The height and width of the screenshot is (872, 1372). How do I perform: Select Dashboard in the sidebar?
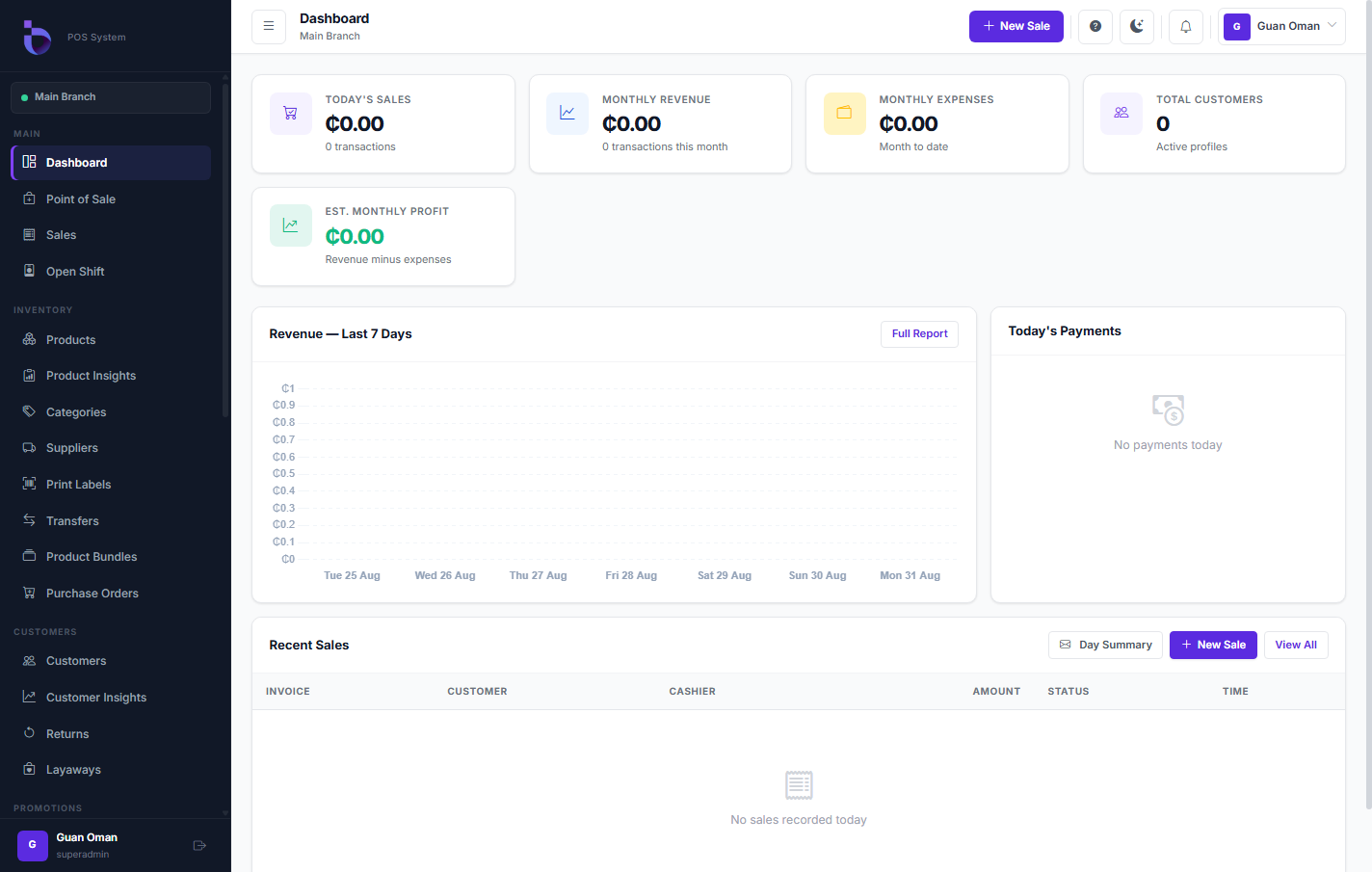pos(111,163)
